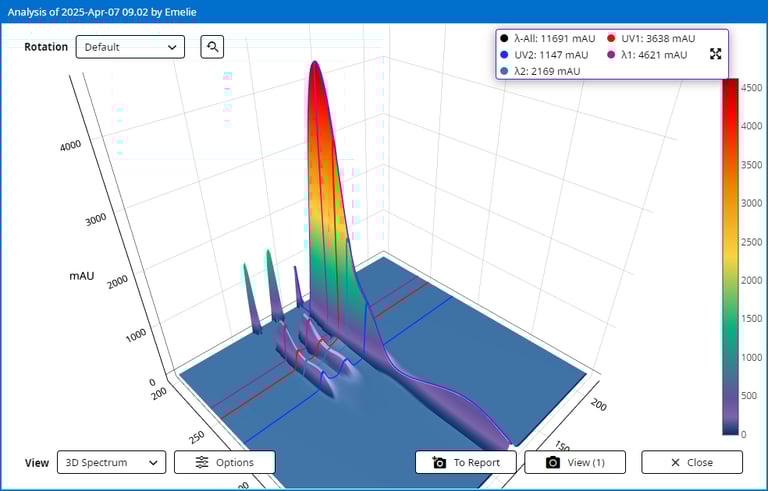Expand the View dropdown showing 3D Spectrum
Image resolution: width=768 pixels, height=491 pixels.
click(111, 462)
